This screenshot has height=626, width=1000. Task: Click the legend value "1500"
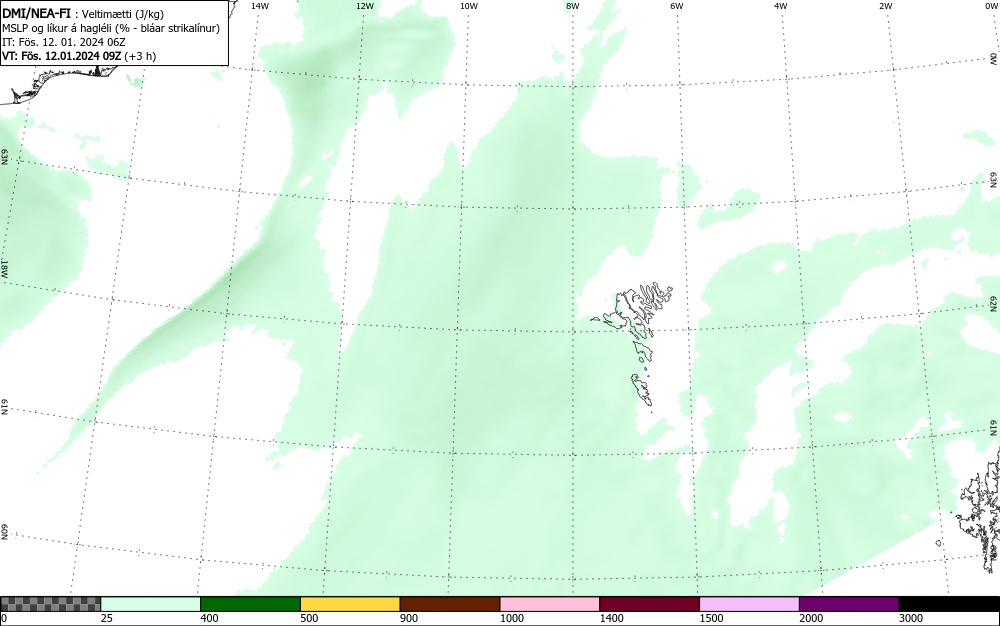[711, 618]
